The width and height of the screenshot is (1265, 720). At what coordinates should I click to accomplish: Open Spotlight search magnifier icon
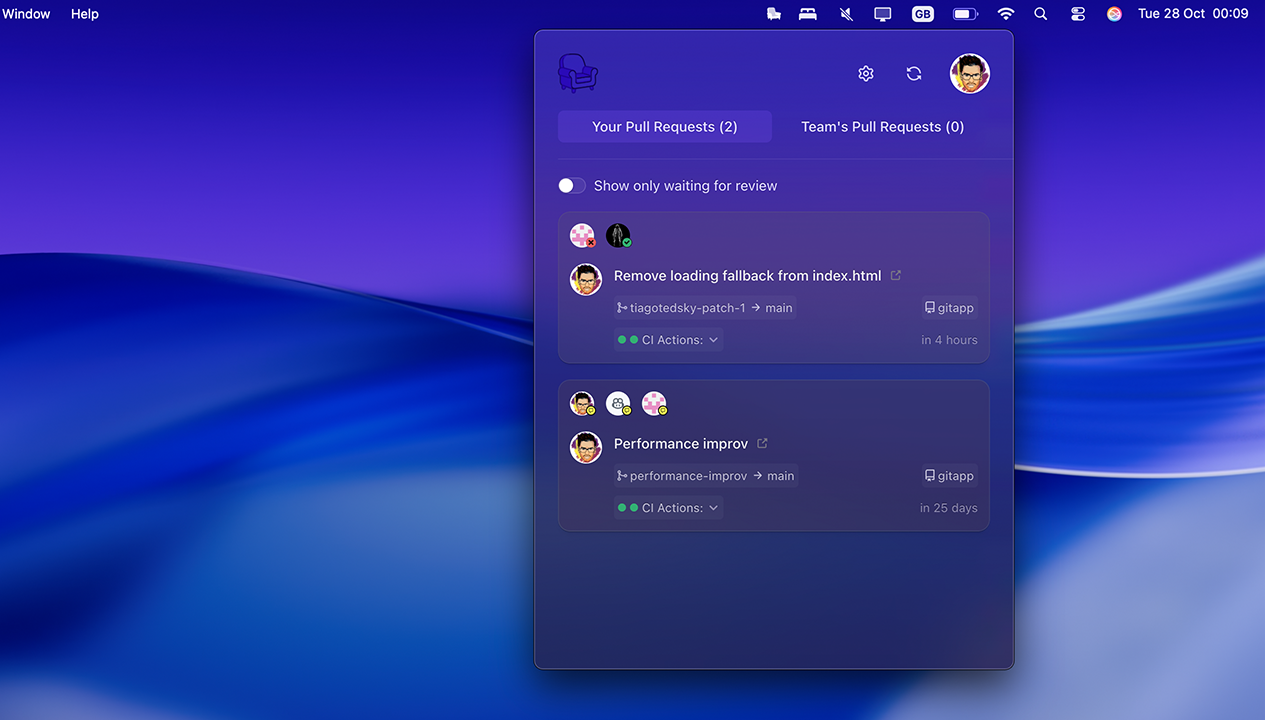[1041, 14]
